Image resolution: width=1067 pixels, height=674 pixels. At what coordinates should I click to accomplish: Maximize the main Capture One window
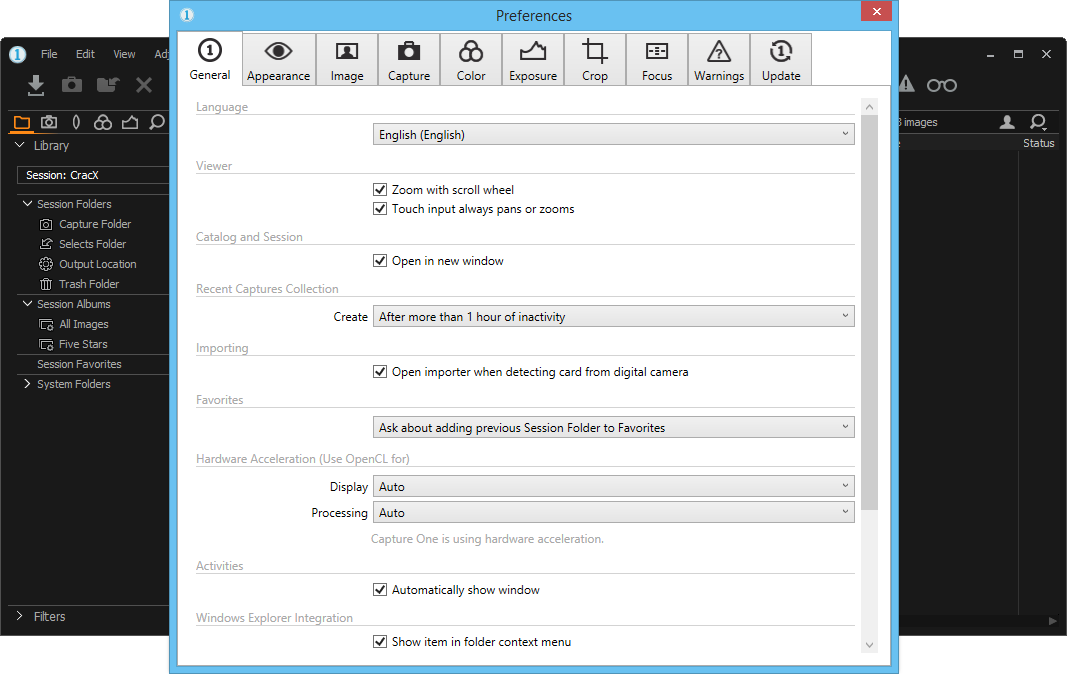pyautogui.click(x=1018, y=54)
